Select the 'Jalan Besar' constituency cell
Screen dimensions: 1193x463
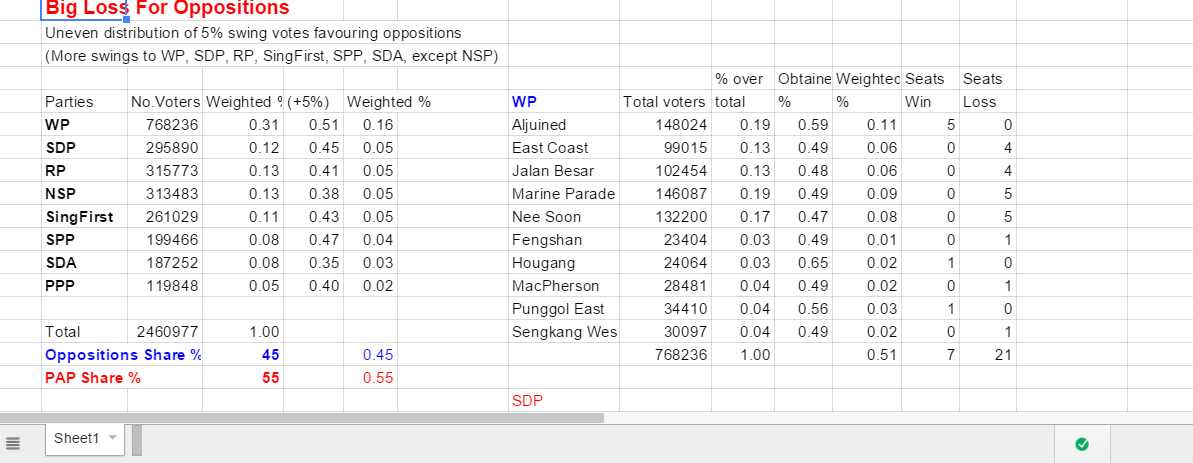pos(564,170)
